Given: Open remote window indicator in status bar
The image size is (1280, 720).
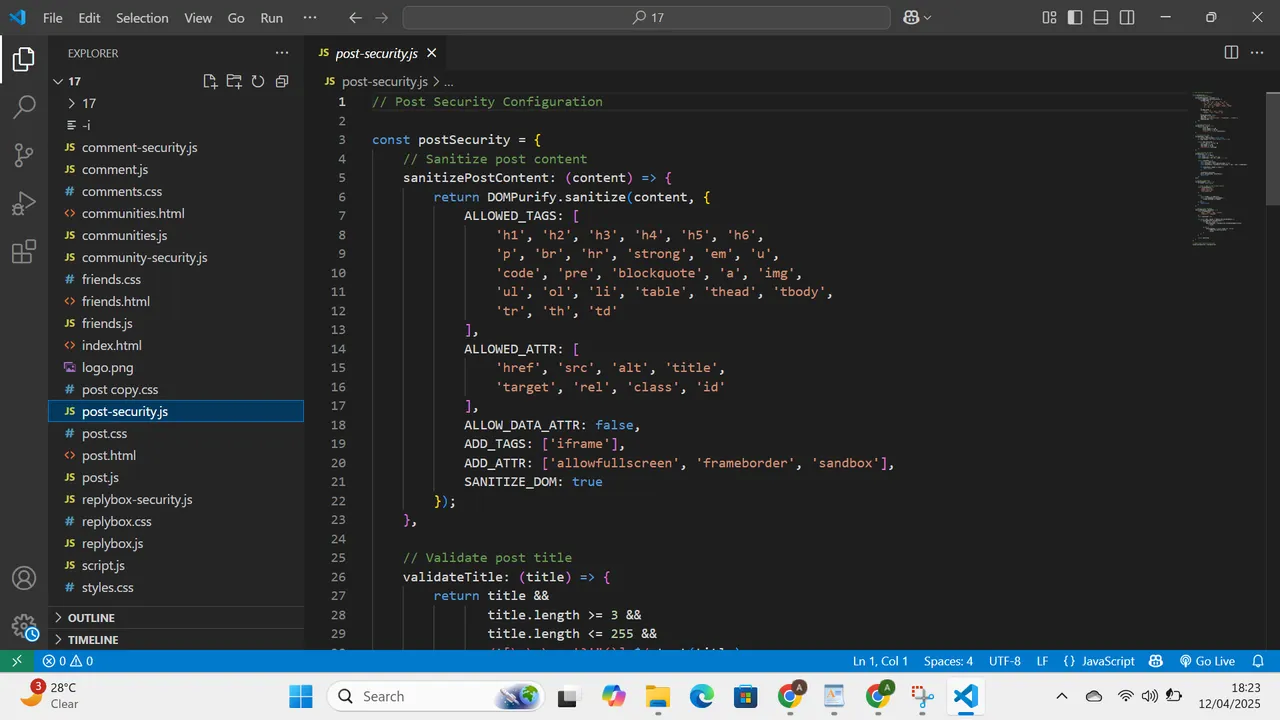Looking at the screenshot, I should (16, 661).
